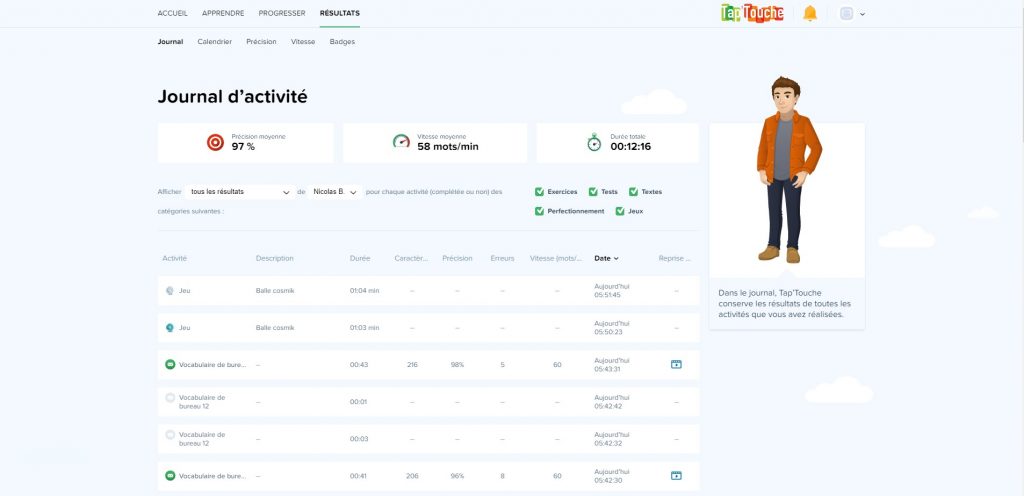
Task: Toggle the Tests category checkbox
Action: [593, 192]
